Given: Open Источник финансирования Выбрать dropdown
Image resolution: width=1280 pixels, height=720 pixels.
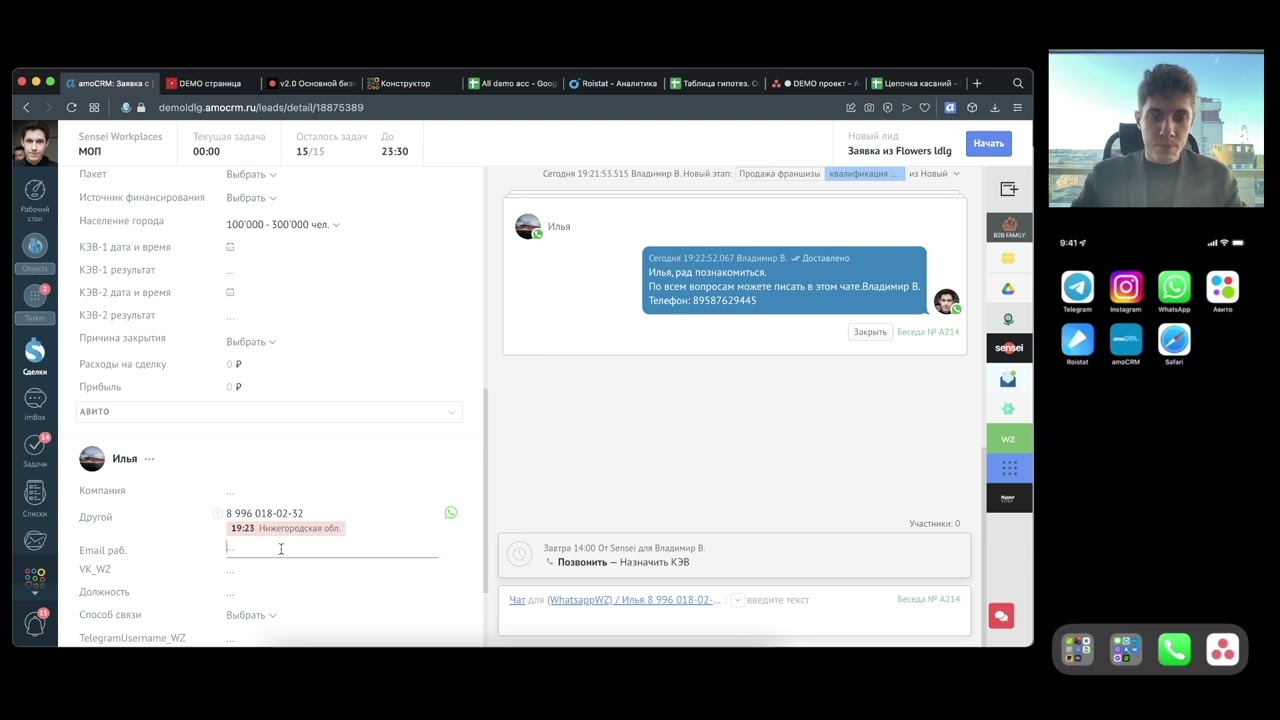Looking at the screenshot, I should [x=251, y=198].
